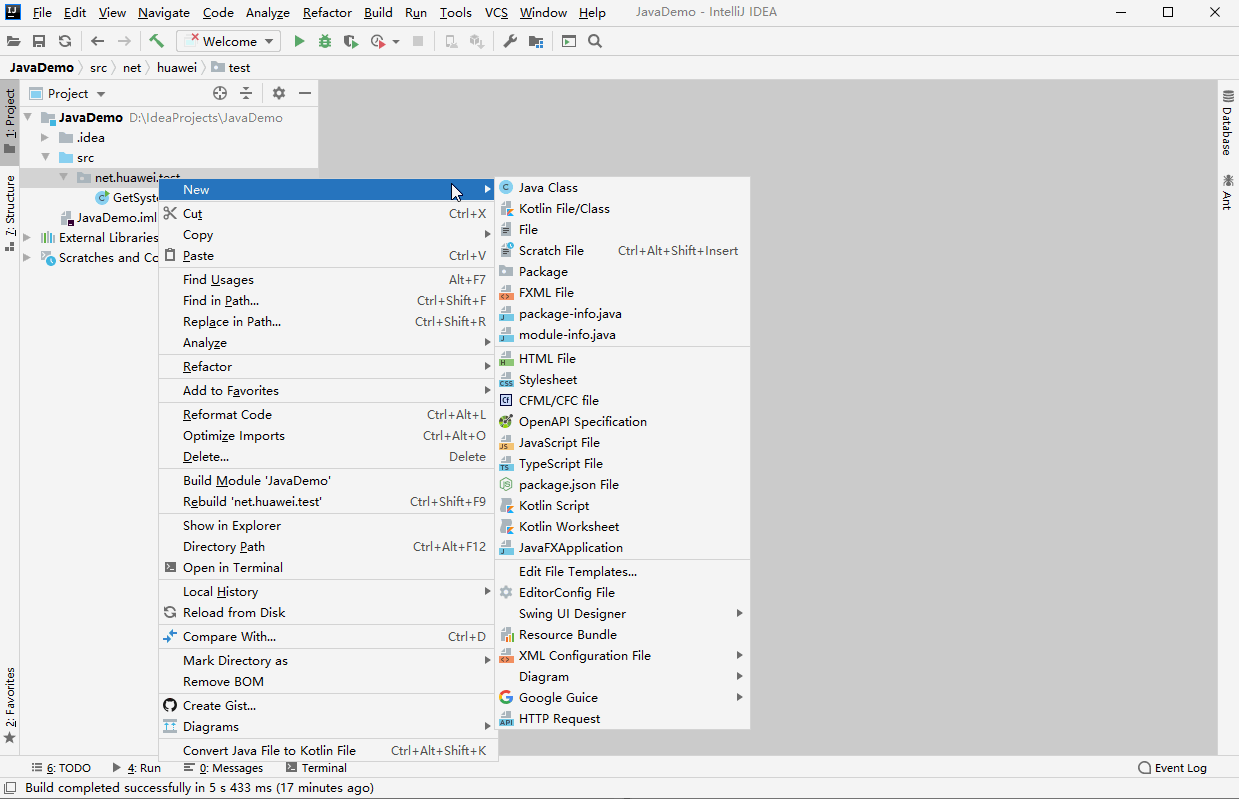Expand the Scratches and Consoles node

click(x=28, y=257)
